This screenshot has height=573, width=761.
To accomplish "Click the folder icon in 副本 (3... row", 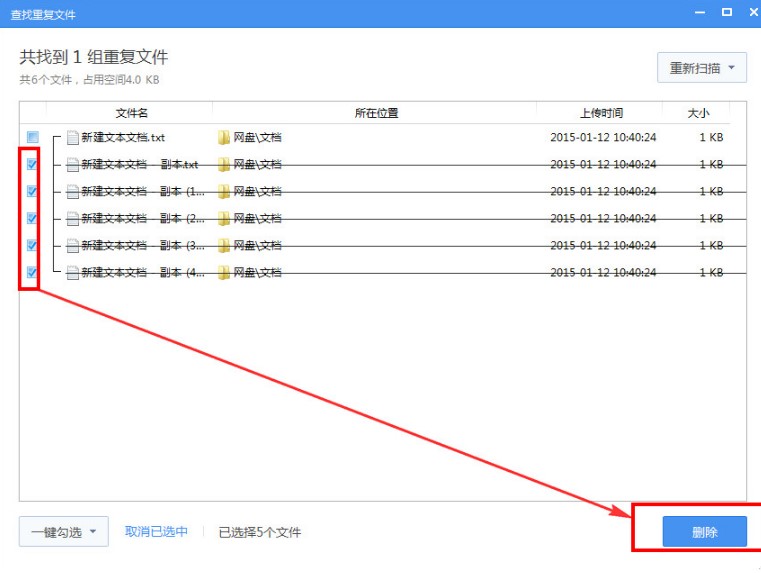I will [x=224, y=246].
